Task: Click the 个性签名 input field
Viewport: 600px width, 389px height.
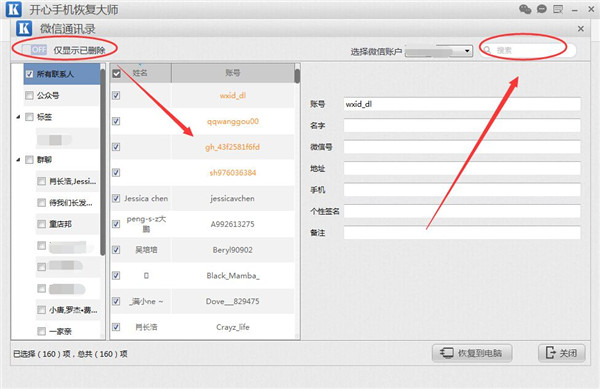Action: tap(462, 211)
